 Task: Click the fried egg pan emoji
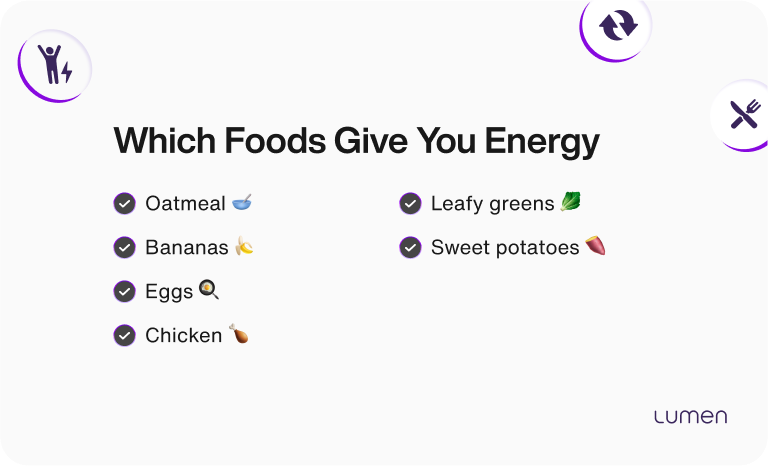(209, 290)
